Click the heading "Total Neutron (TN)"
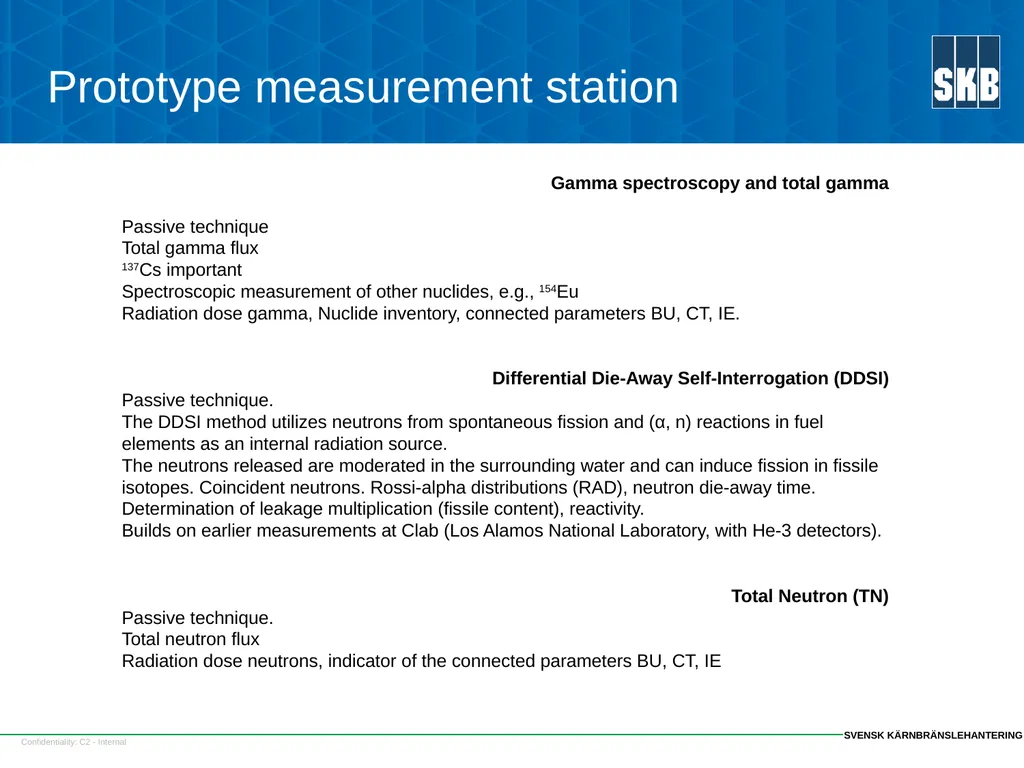The height and width of the screenshot is (768, 1024). tap(810, 596)
